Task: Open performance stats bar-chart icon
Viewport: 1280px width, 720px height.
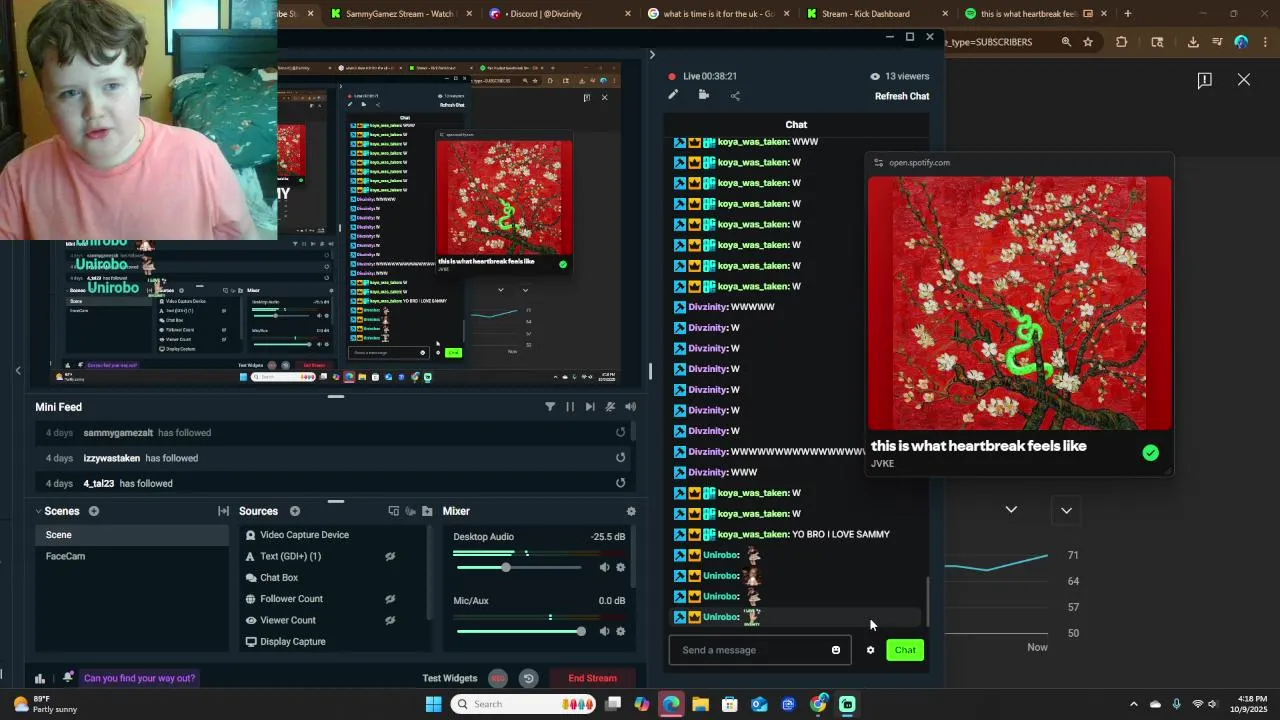Action: (x=40, y=678)
